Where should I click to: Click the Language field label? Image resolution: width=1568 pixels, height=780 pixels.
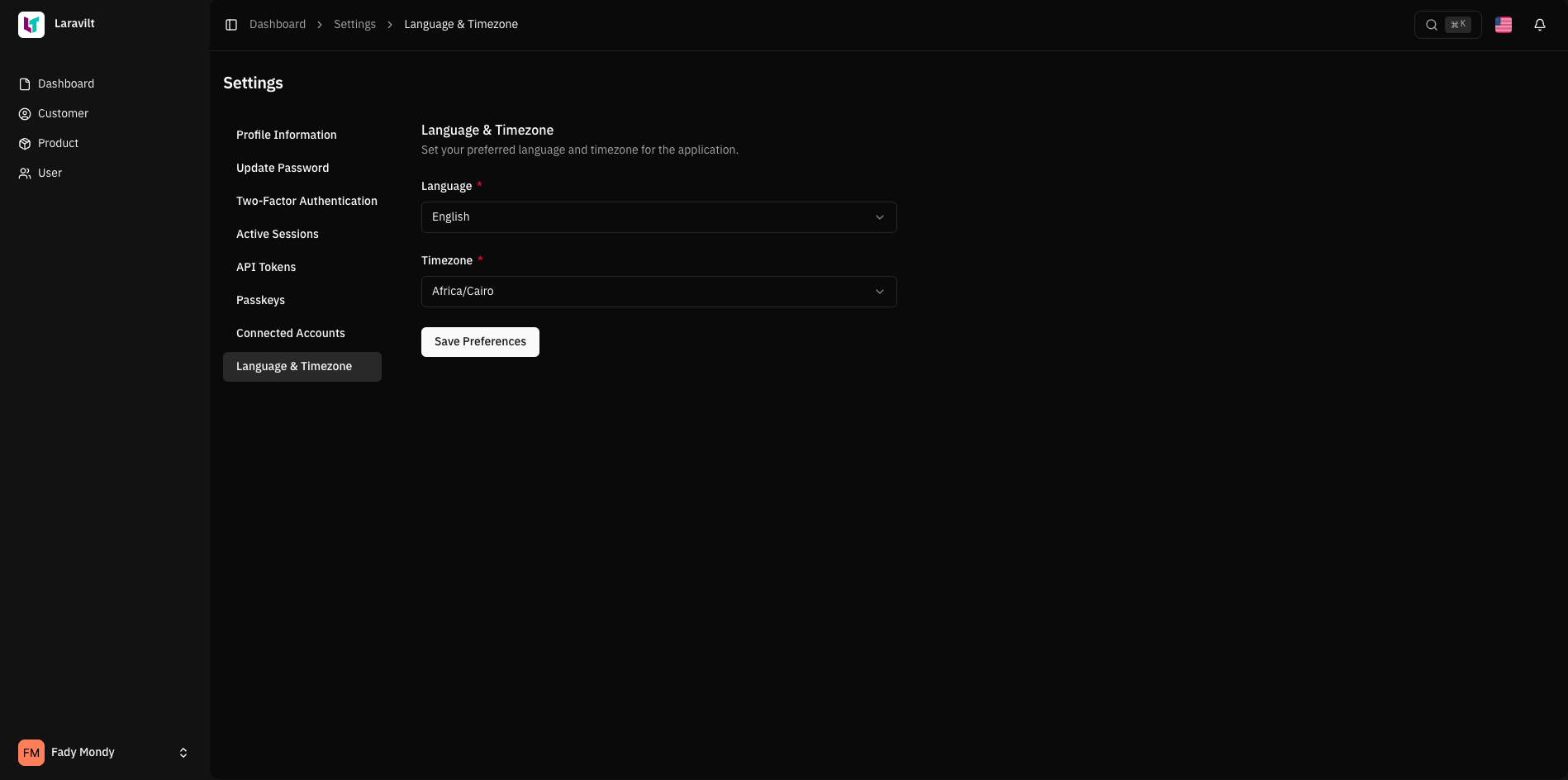pos(446,187)
